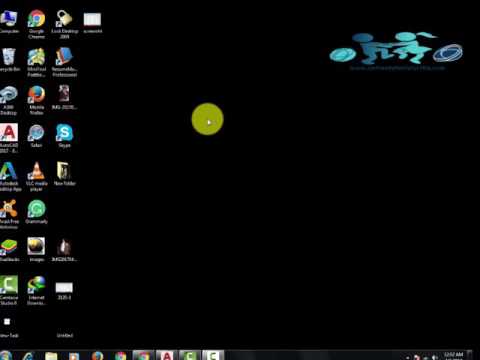
Task: Select the images folder thumbnail
Action: coord(36,250)
